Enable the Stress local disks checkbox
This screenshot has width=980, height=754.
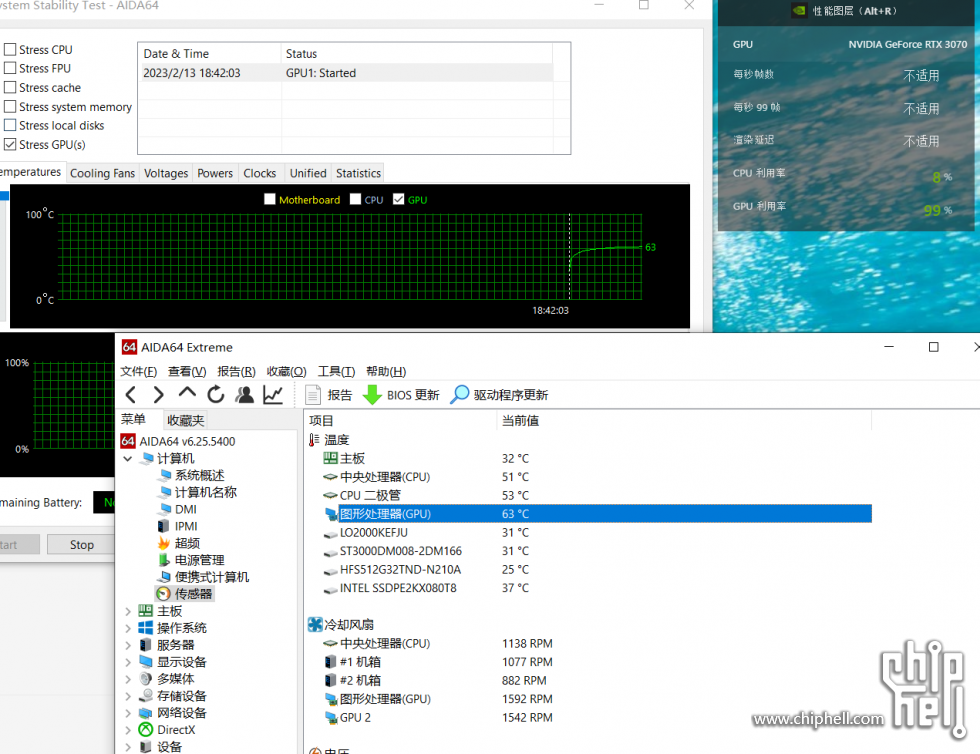point(10,125)
